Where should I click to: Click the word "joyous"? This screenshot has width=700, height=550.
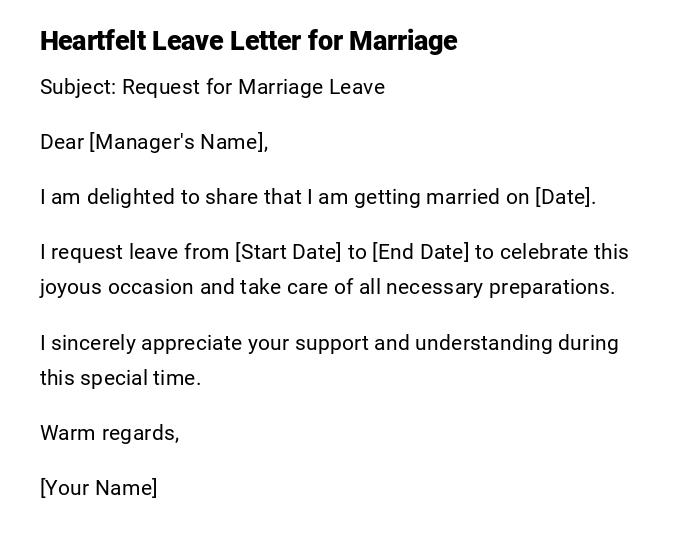74,287
